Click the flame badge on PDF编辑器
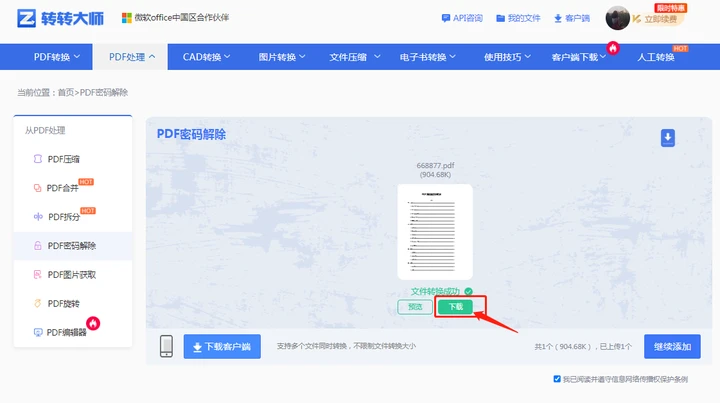Image resolution: width=720 pixels, height=403 pixels. [93, 324]
